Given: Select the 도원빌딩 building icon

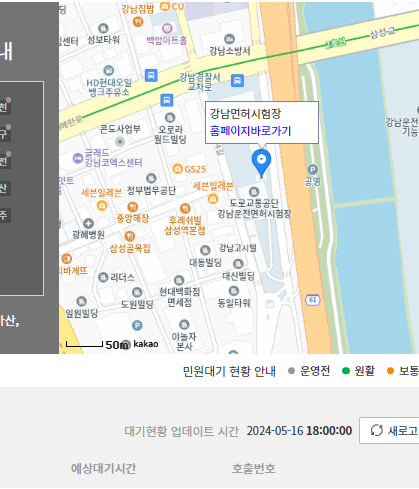Looking at the screenshot, I should pos(137,292).
